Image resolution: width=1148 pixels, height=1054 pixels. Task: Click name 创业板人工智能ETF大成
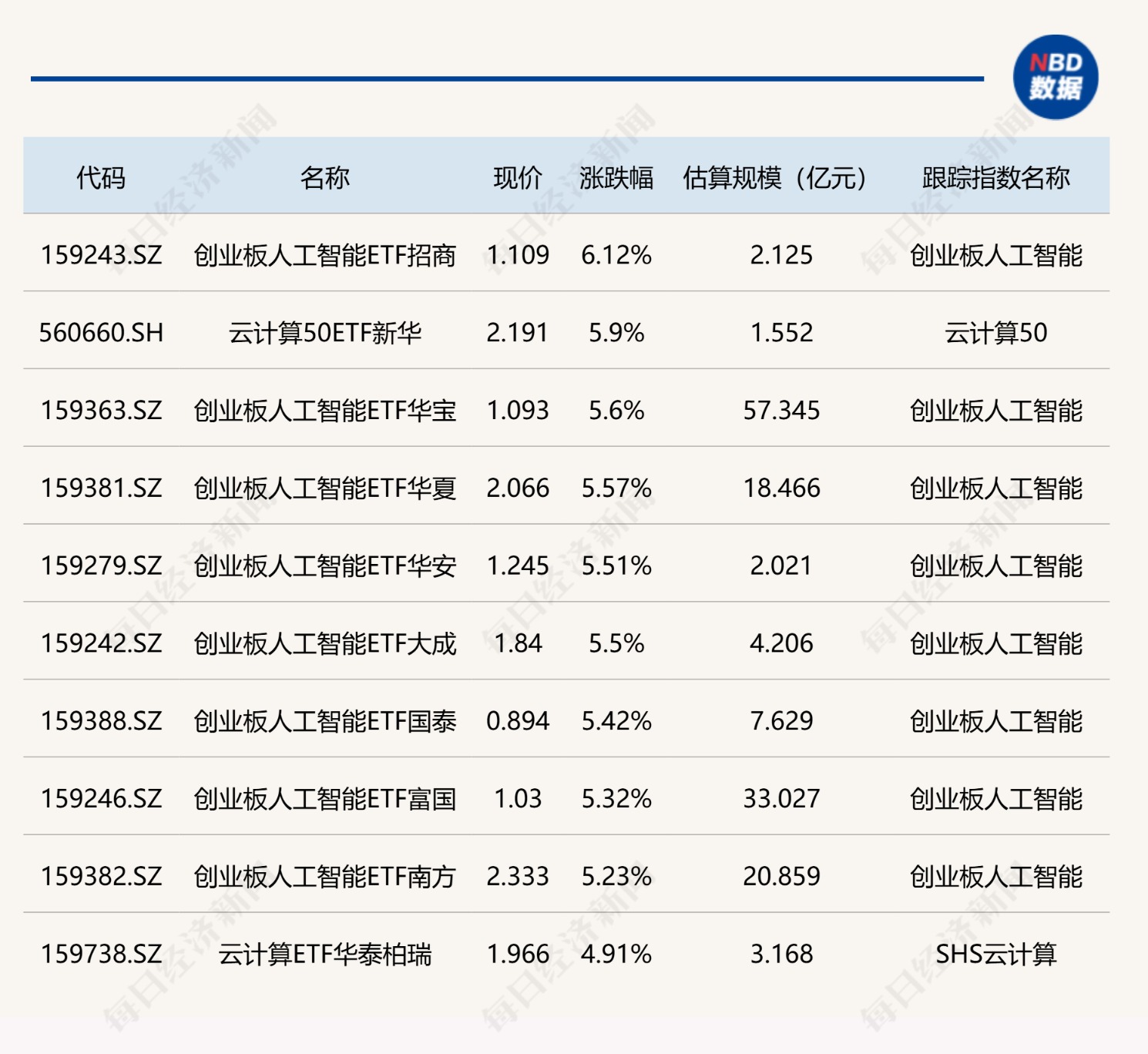click(325, 643)
